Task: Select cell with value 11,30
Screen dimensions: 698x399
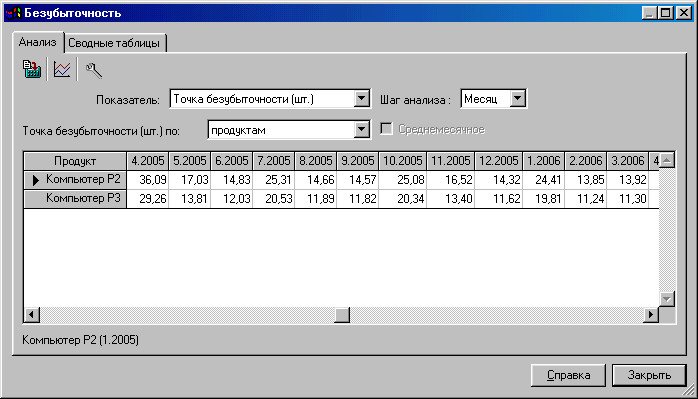Action: tap(628, 199)
